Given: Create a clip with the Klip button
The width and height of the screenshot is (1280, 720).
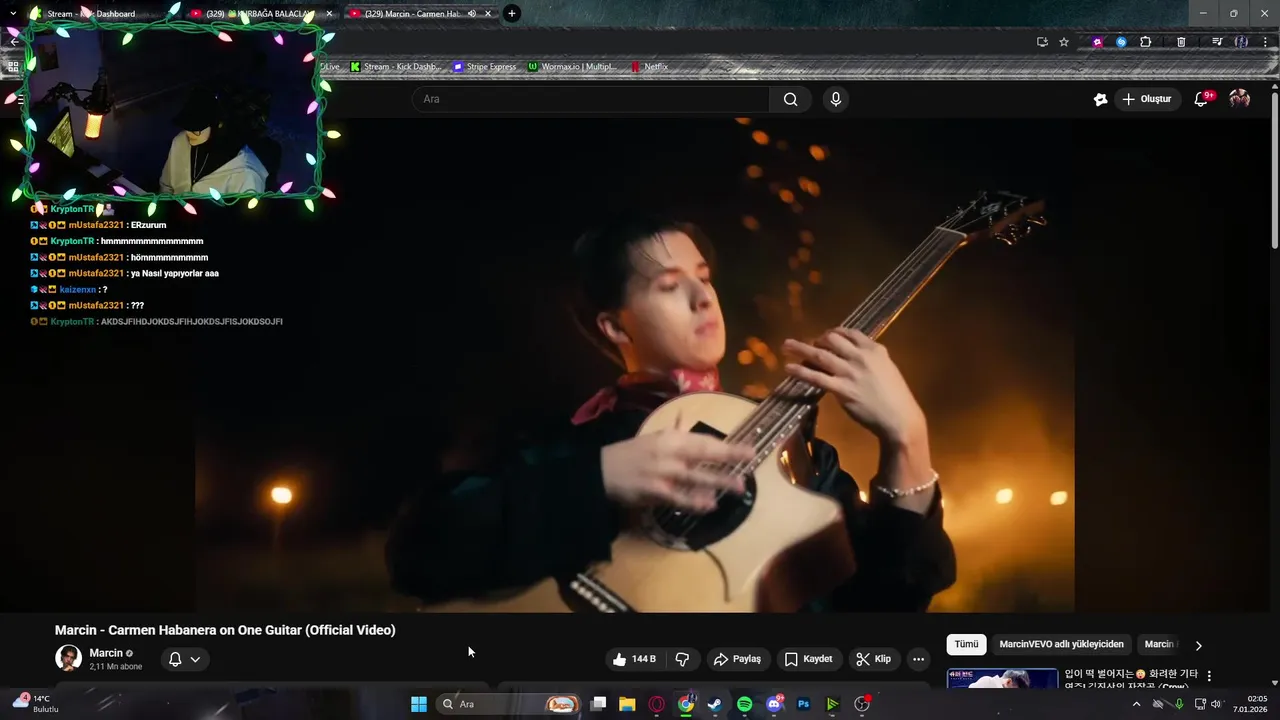Looking at the screenshot, I should click(x=874, y=659).
